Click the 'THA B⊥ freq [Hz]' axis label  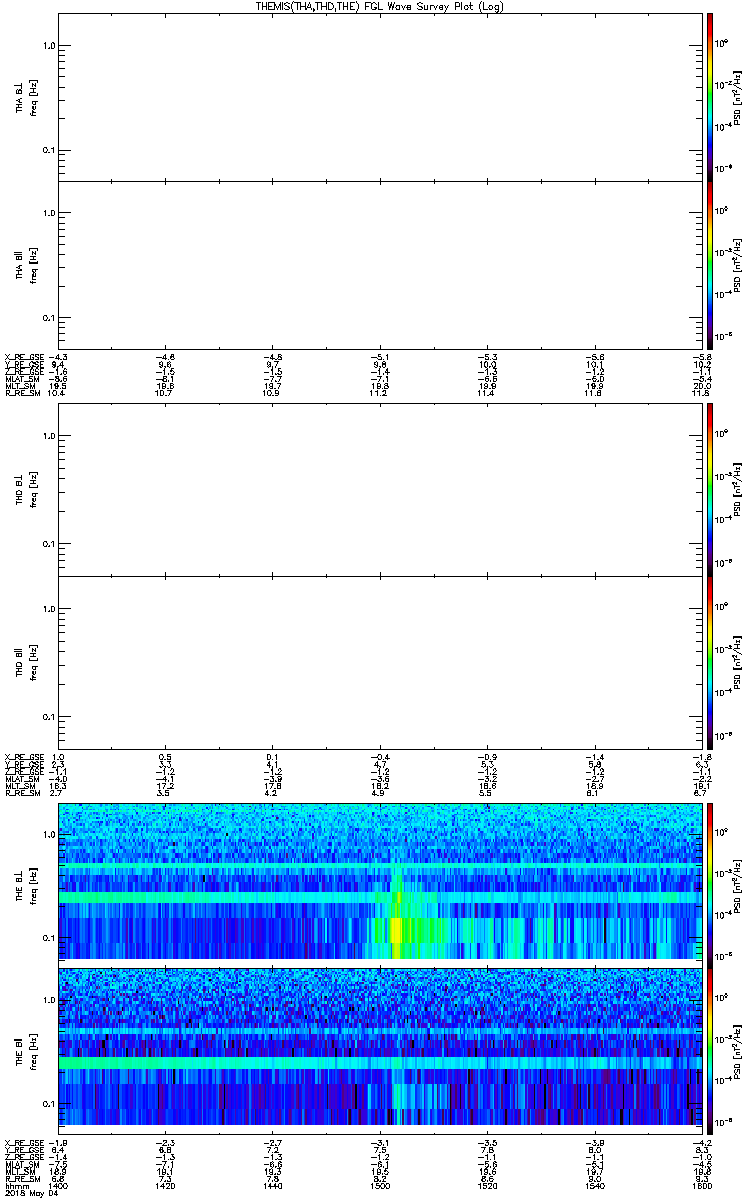[x=26, y=96]
